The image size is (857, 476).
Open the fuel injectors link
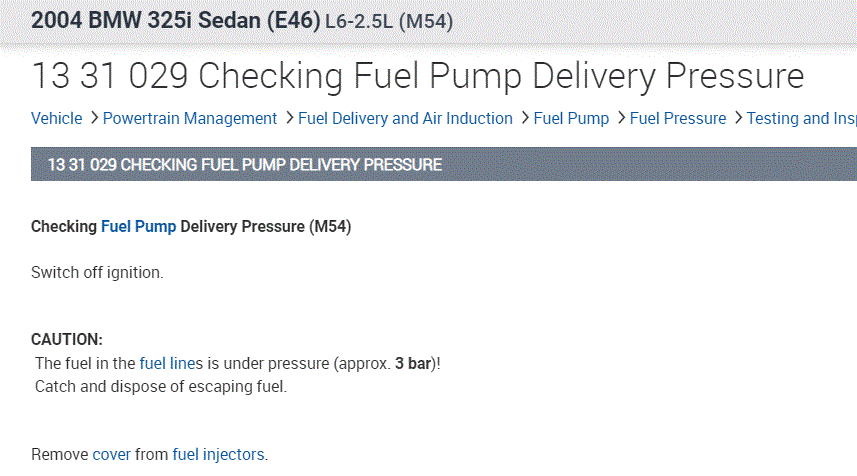coord(218,454)
